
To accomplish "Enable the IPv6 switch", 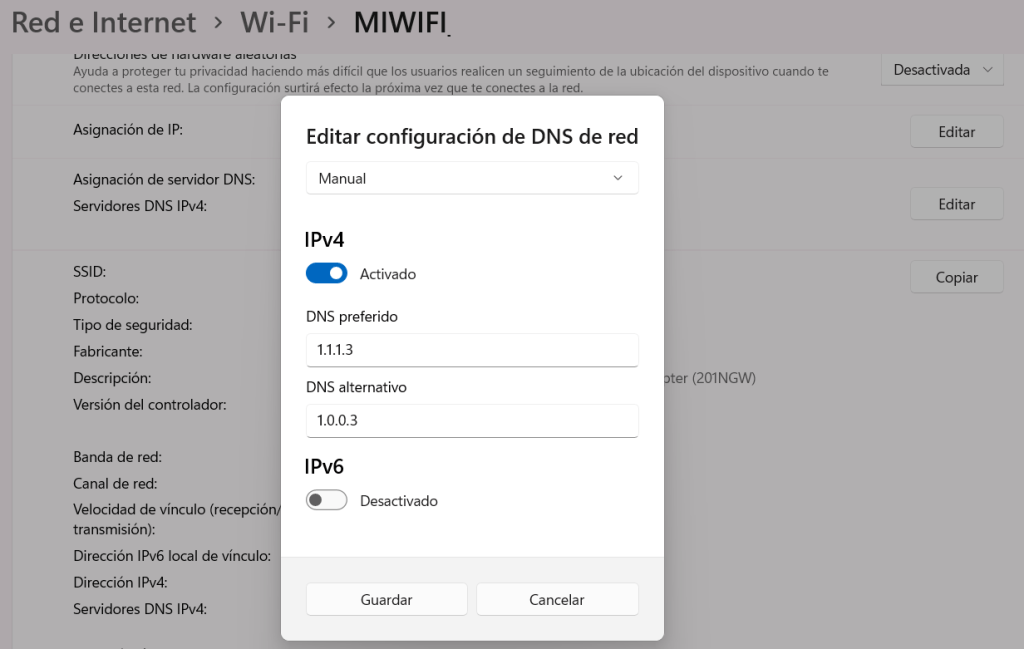I will 326,500.
